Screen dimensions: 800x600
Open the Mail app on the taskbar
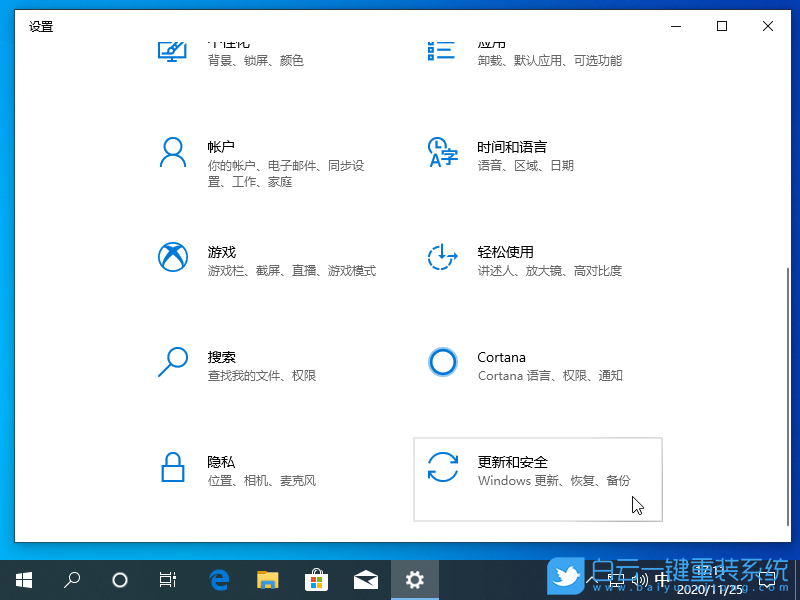pyautogui.click(x=366, y=579)
